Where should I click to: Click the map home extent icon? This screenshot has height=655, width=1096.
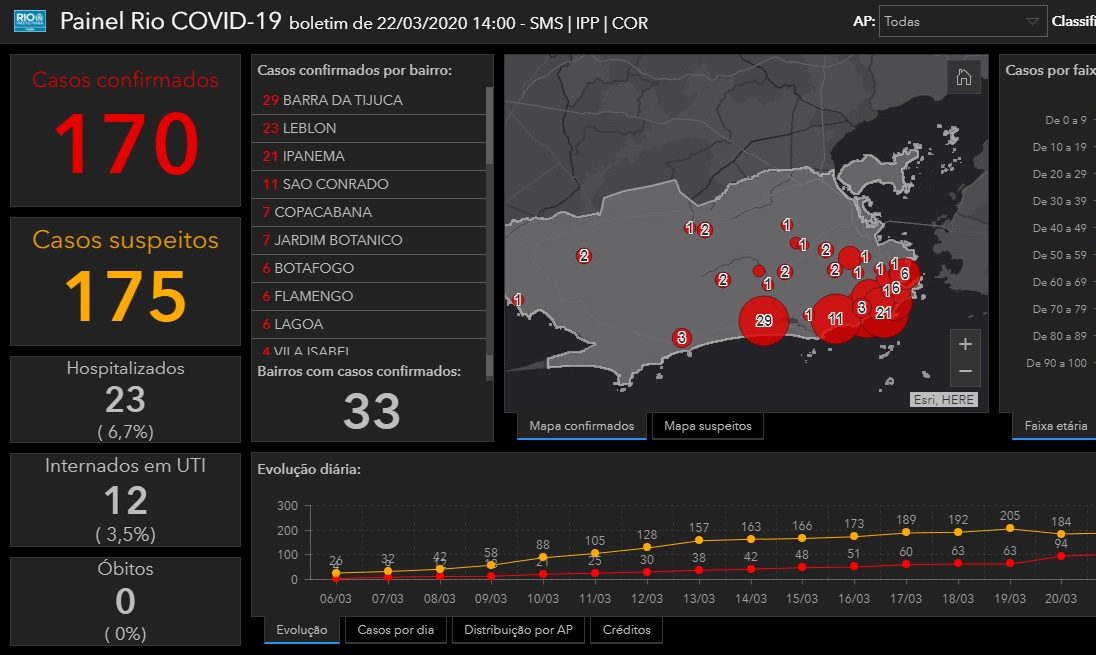click(964, 79)
